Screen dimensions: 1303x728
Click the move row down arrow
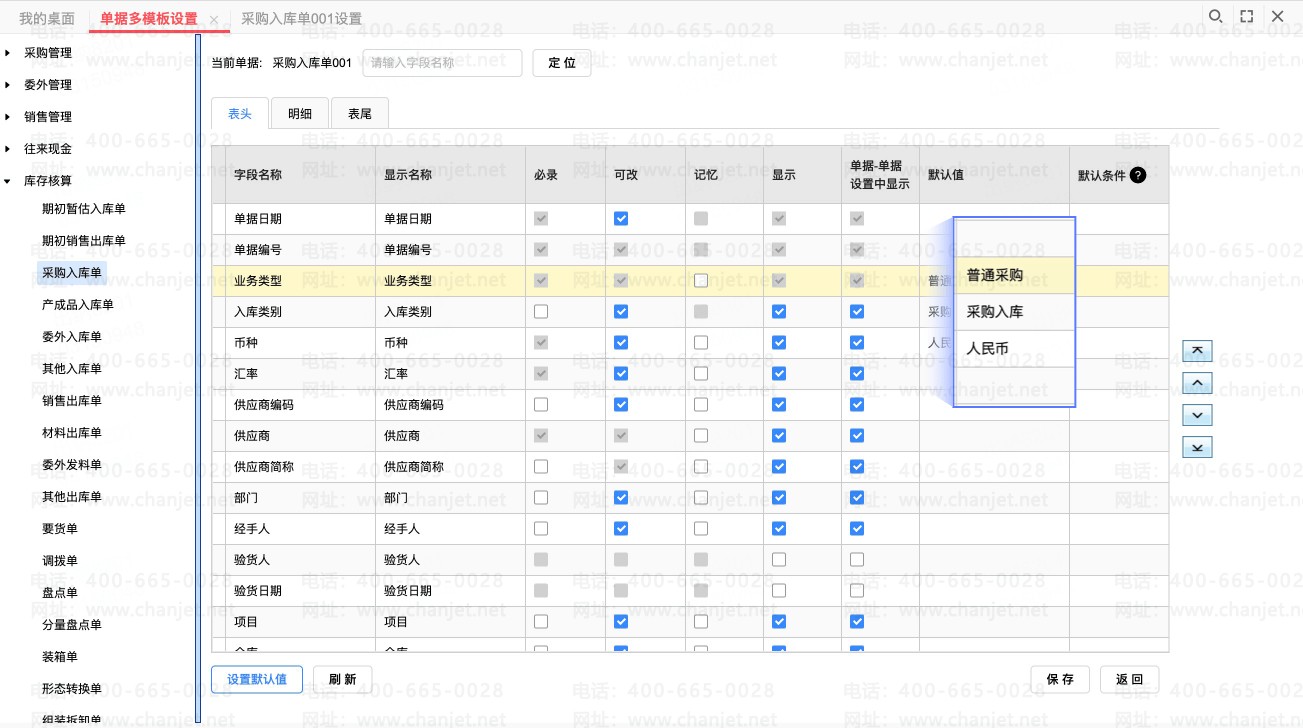click(x=1197, y=415)
